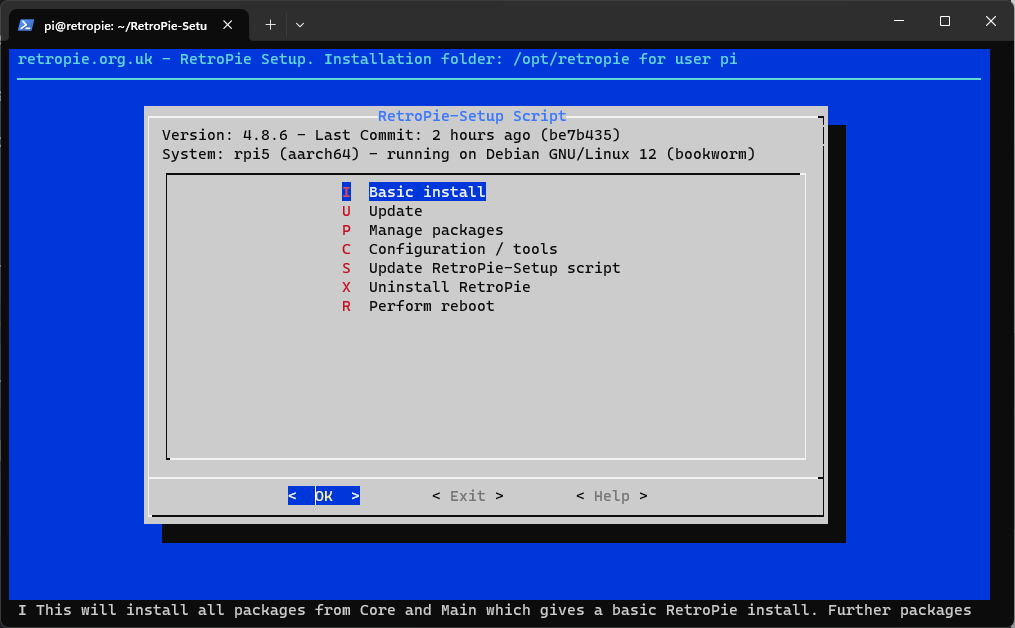The height and width of the screenshot is (628, 1015).
Task: Click the Exit button
Action: pyautogui.click(x=467, y=496)
